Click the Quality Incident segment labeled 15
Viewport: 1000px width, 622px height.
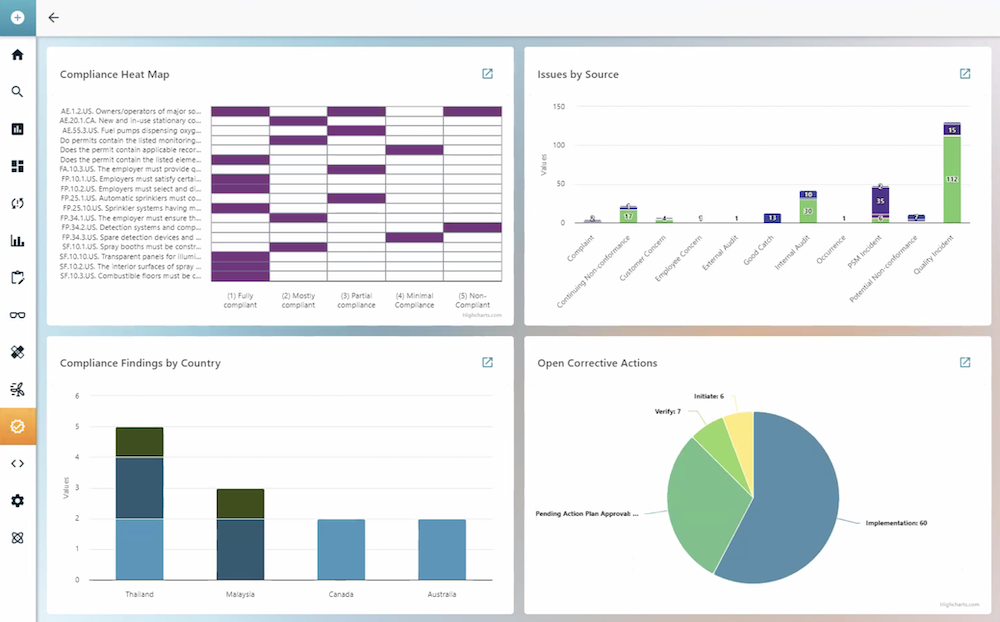point(952,130)
